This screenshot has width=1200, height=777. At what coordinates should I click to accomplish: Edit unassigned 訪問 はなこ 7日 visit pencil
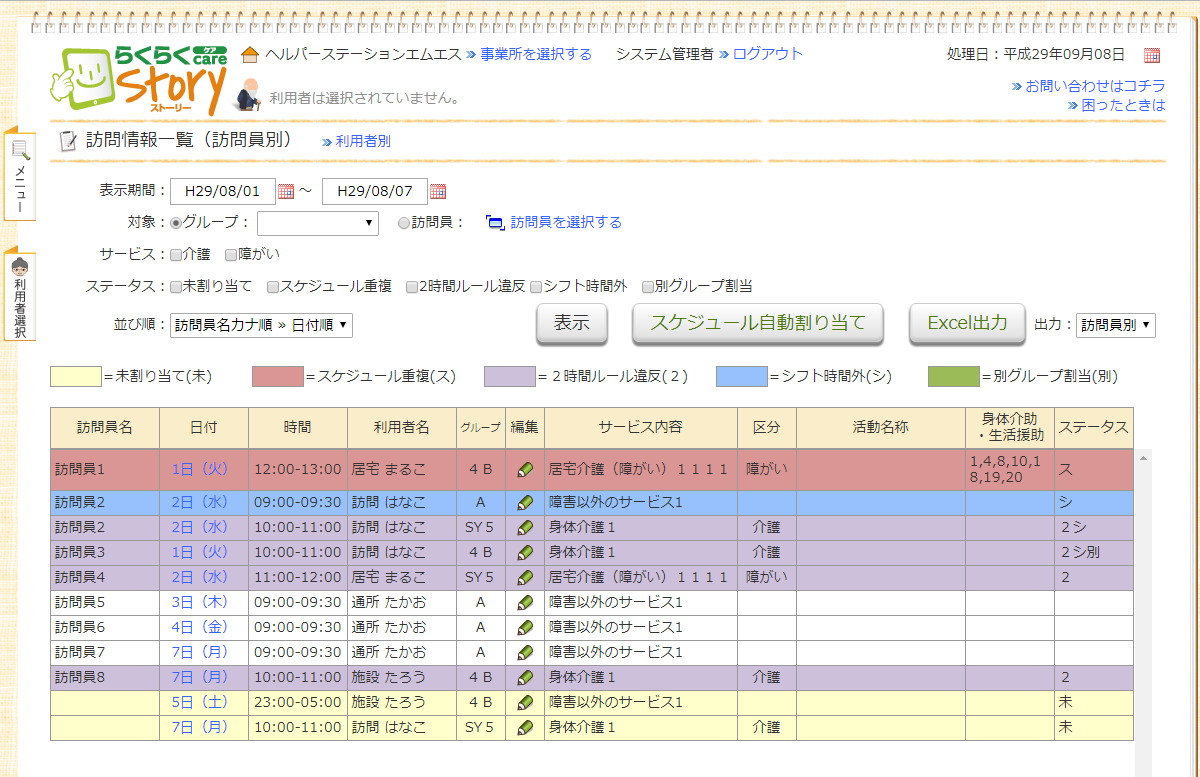coord(525,727)
